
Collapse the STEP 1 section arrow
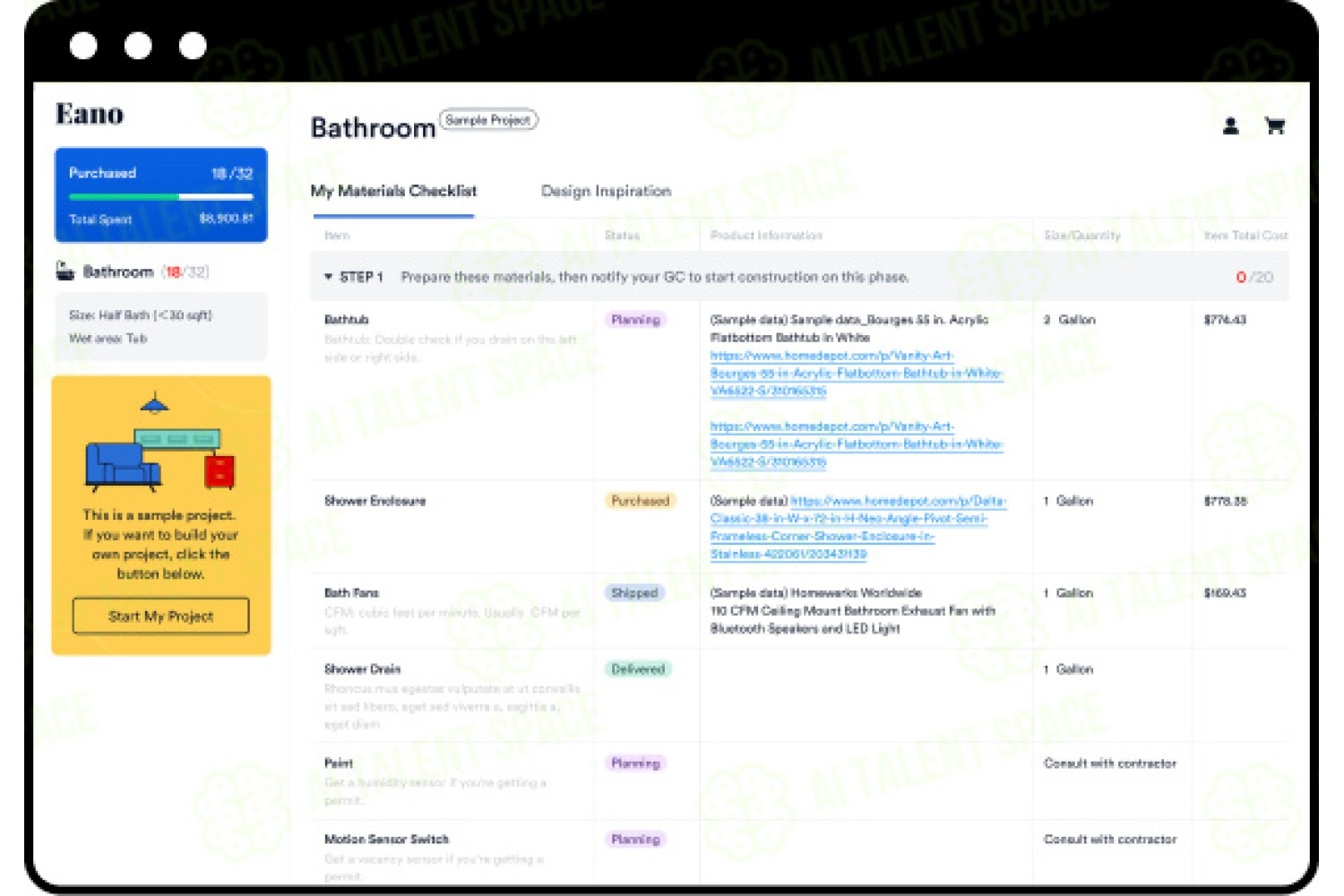pyautogui.click(x=328, y=277)
